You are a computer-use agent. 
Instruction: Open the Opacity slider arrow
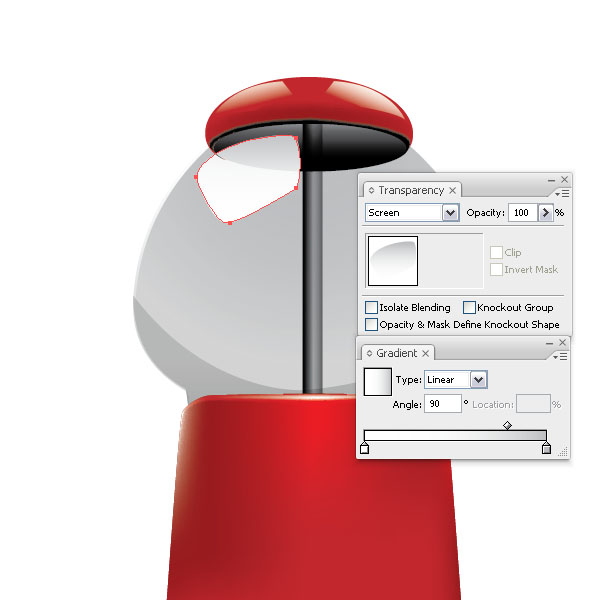(x=546, y=213)
